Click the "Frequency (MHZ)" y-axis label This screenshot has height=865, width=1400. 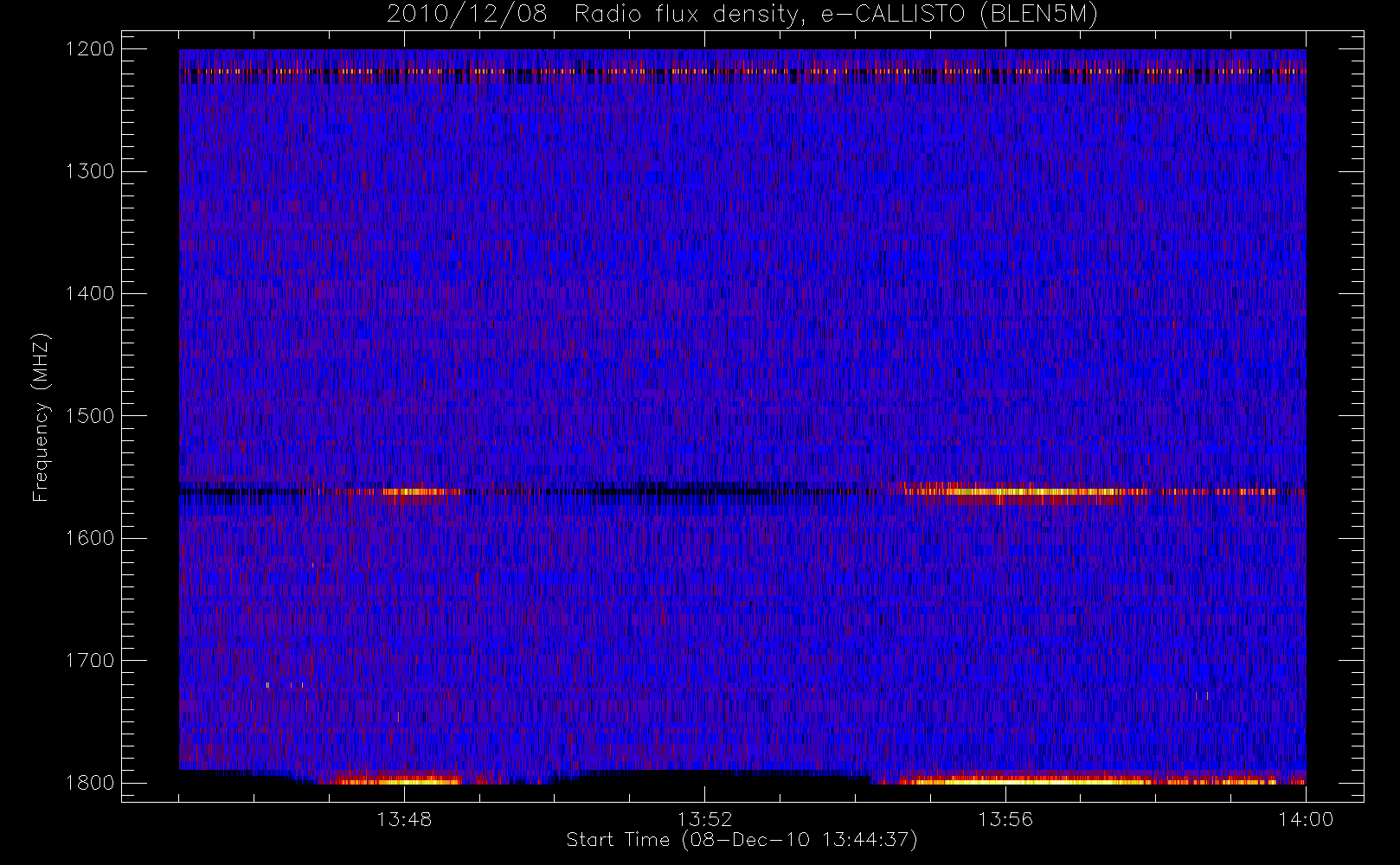coord(41,417)
